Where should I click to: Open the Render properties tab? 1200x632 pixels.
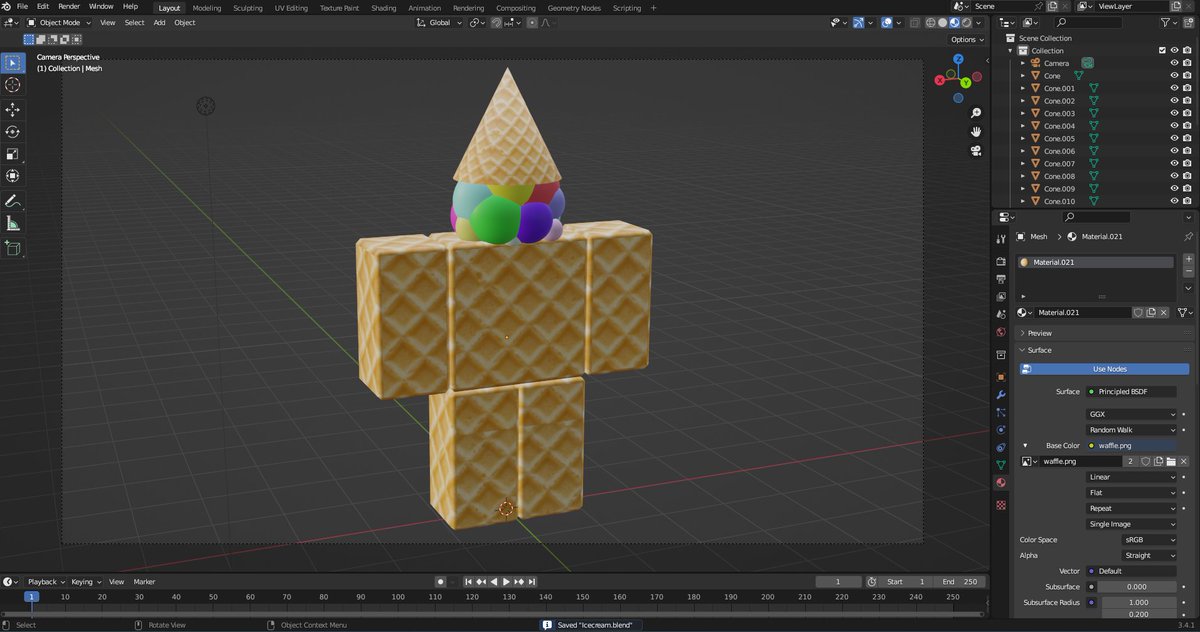tap(1001, 261)
